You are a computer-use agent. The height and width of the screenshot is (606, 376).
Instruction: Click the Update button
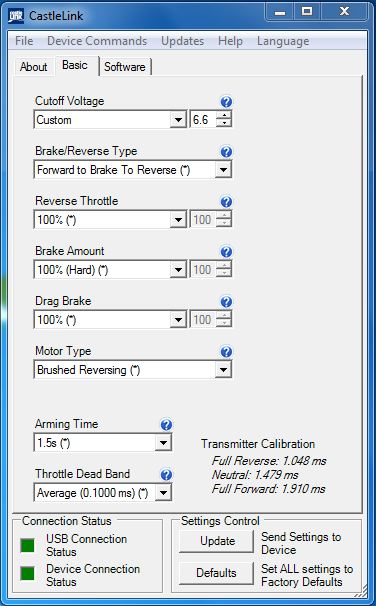(217, 541)
